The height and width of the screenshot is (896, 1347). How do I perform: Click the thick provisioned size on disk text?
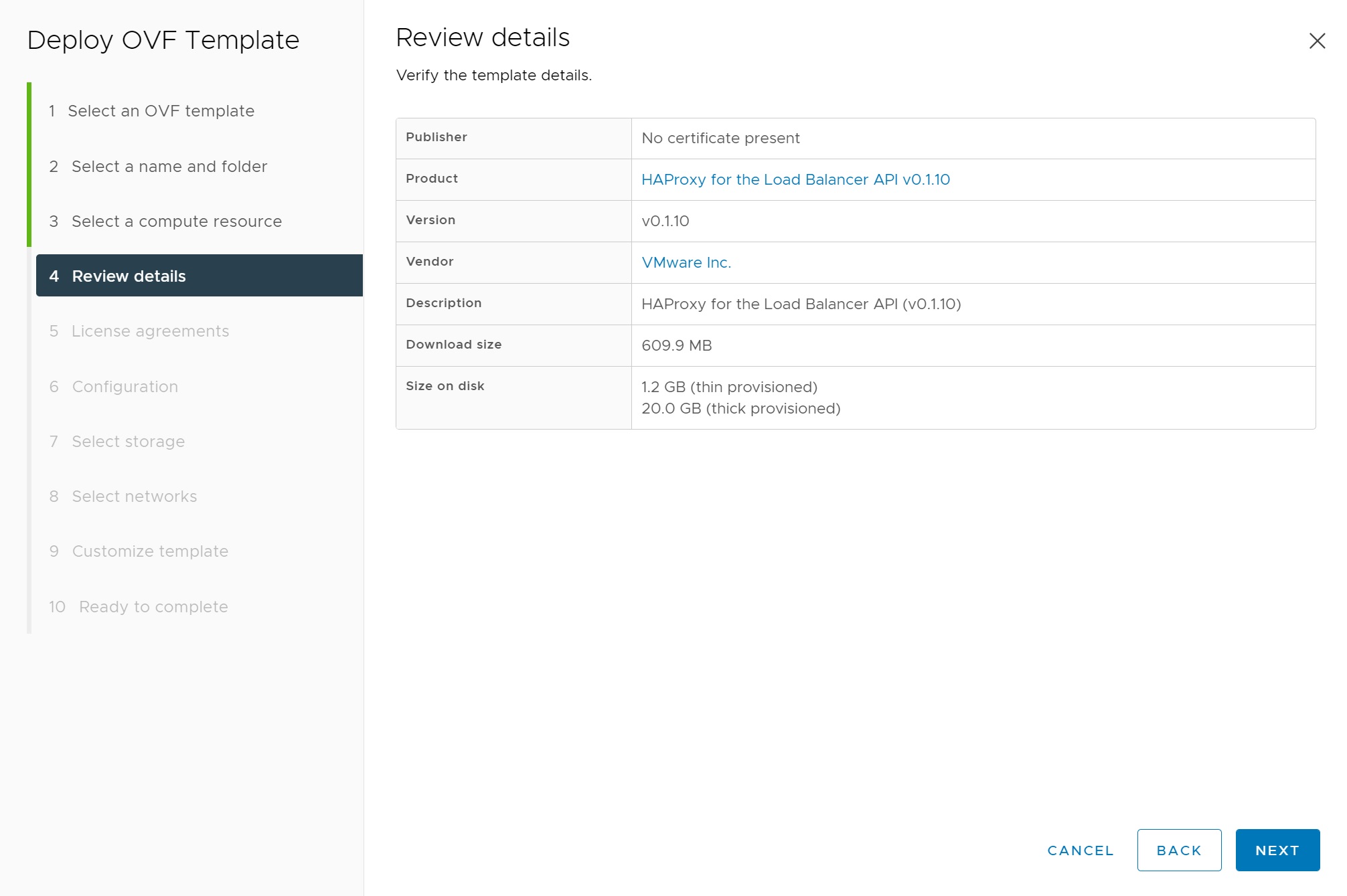pos(740,408)
